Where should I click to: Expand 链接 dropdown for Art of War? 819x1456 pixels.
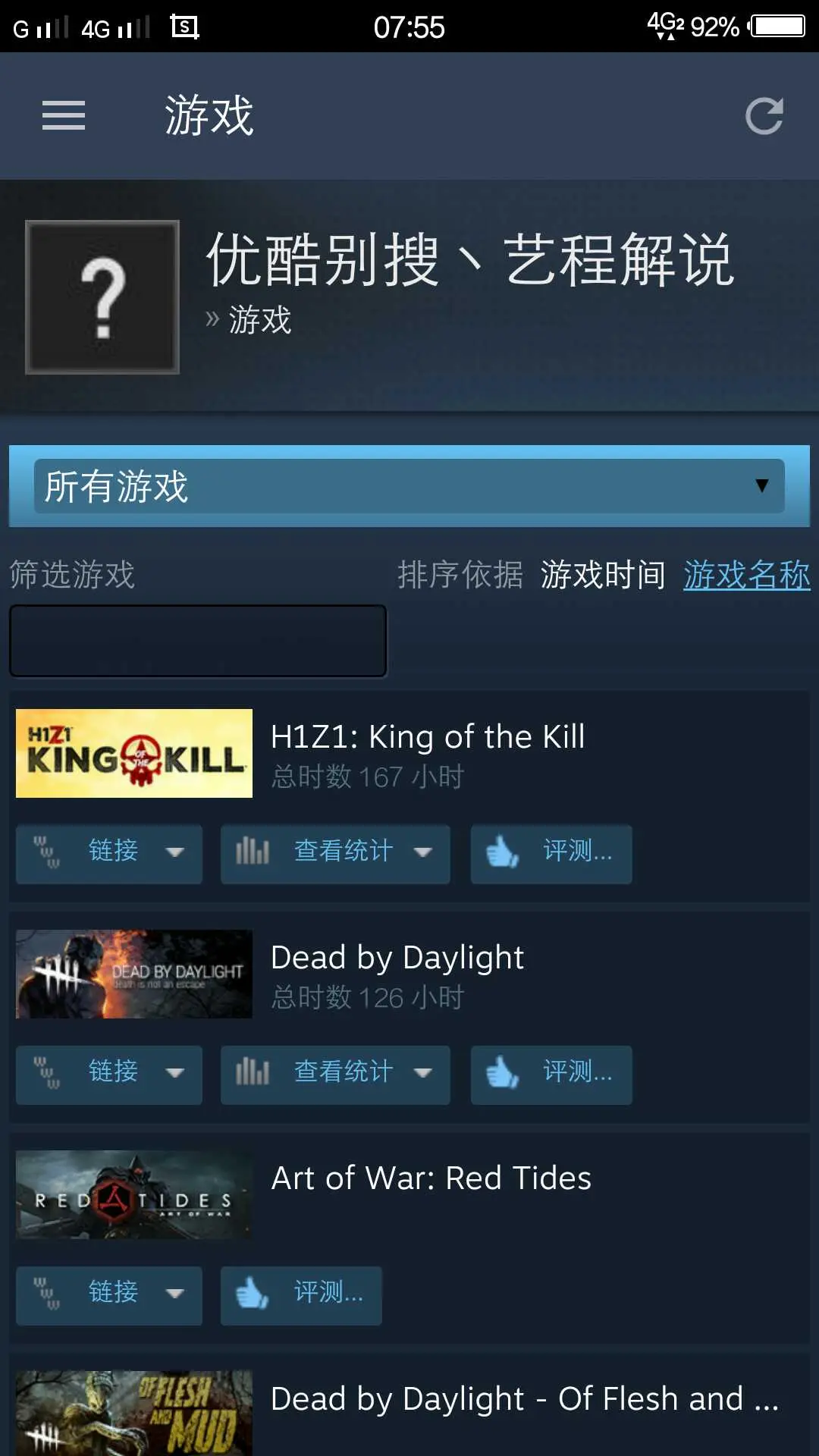(x=175, y=1294)
